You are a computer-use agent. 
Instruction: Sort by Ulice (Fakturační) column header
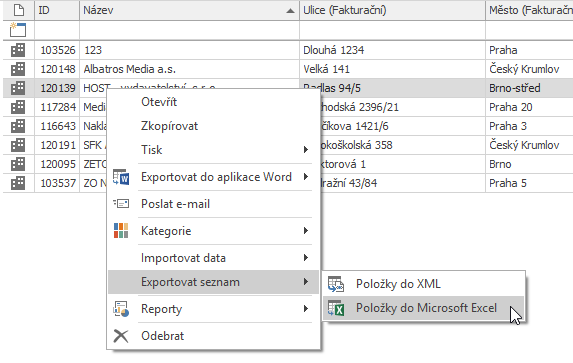point(392,10)
